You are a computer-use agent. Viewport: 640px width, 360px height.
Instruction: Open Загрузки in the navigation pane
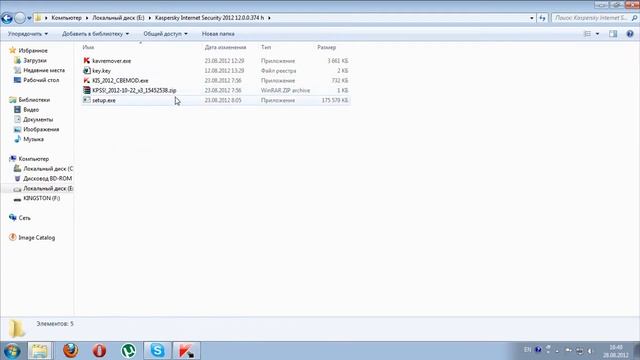tap(35, 60)
